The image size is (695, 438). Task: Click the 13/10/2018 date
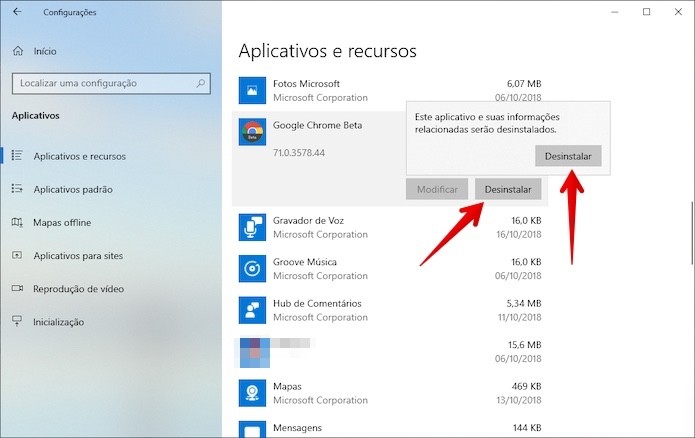(x=519, y=400)
